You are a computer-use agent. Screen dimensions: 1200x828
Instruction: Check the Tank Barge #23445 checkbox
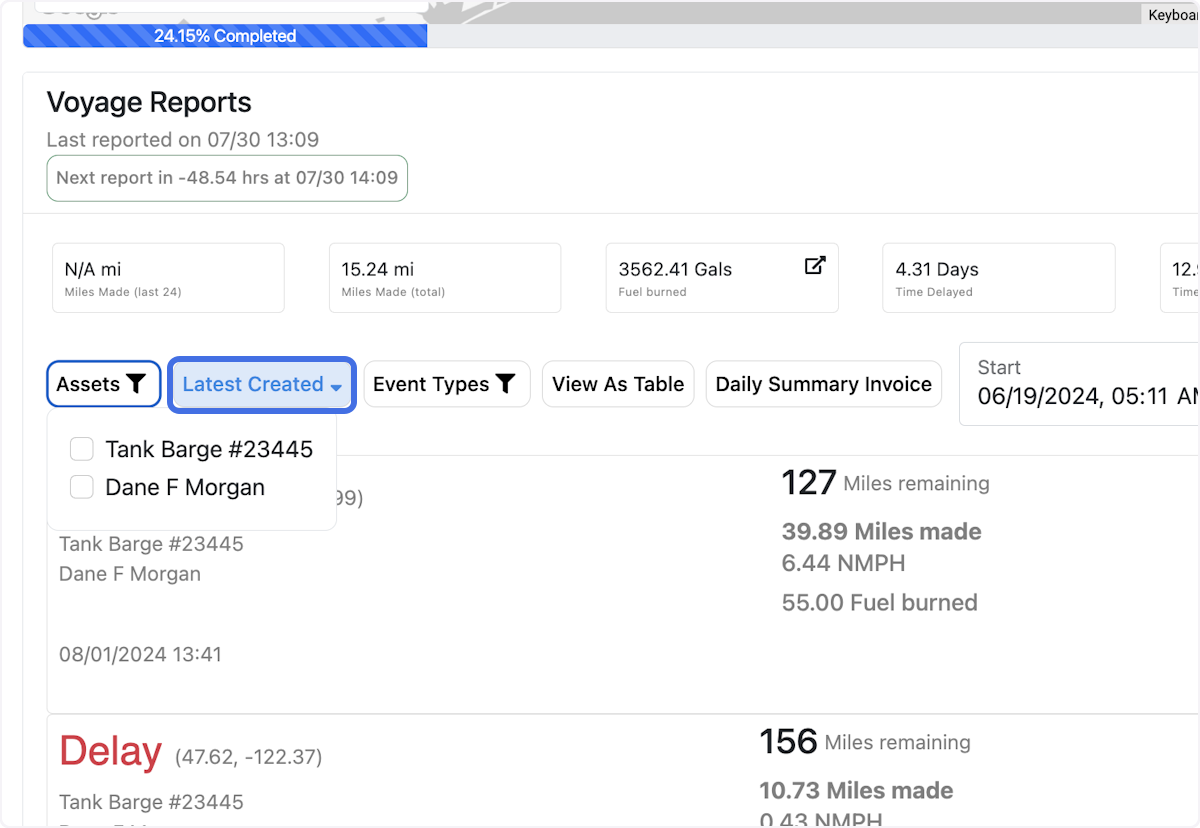82,450
